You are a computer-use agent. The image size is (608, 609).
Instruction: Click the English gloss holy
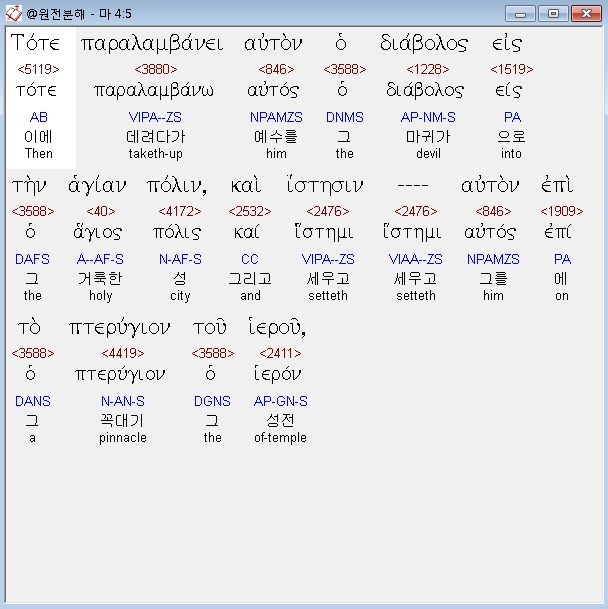tap(101, 296)
